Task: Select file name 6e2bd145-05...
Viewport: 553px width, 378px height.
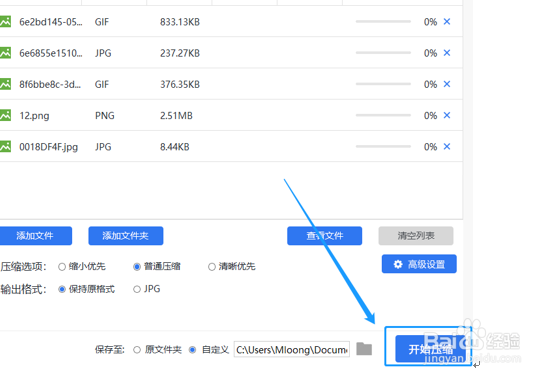Action: (x=51, y=22)
